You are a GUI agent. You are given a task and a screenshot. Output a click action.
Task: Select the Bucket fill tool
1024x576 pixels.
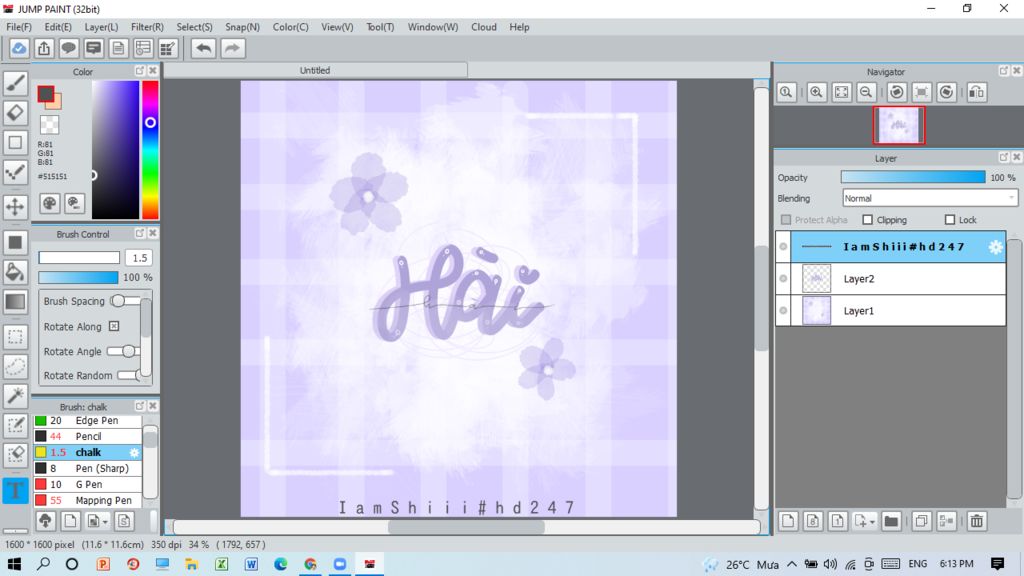[x=15, y=272]
